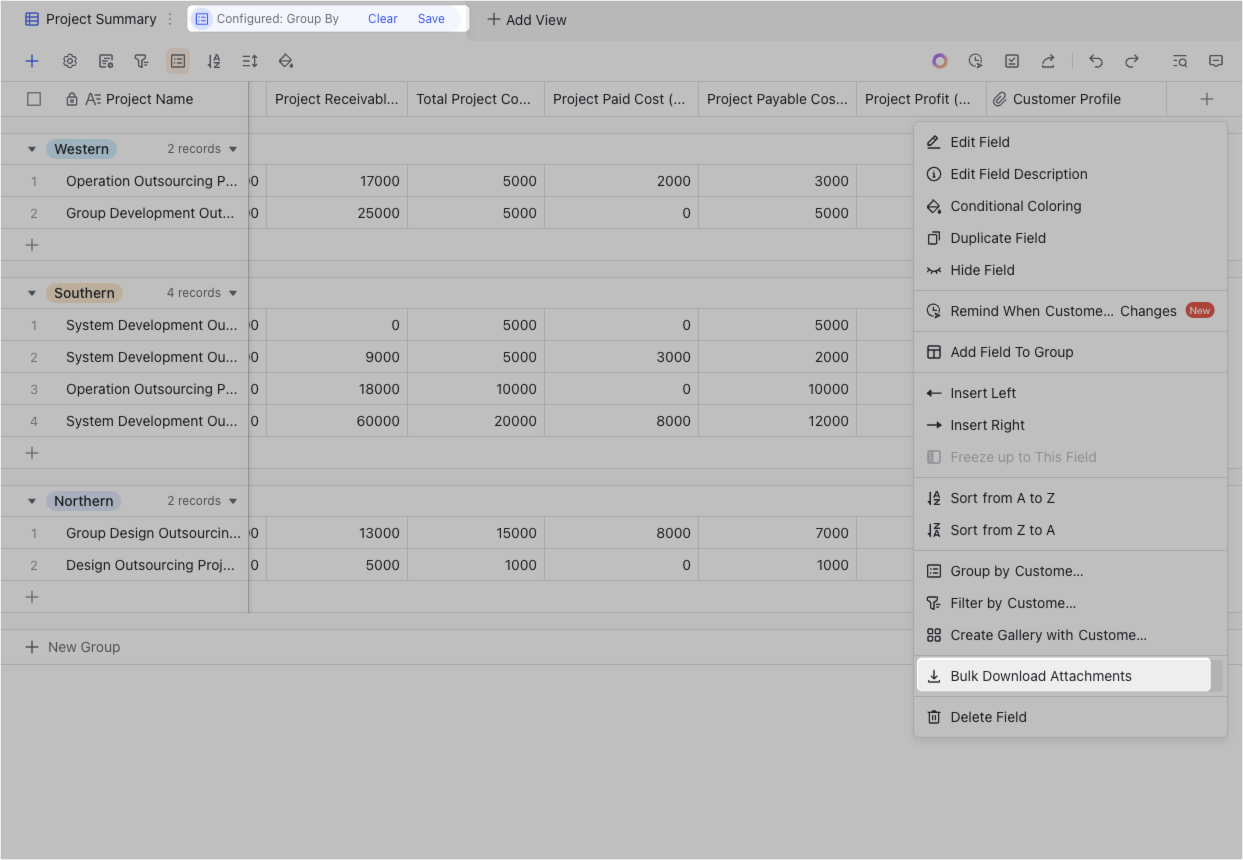Choose Insert Left
The image size is (1243, 860).
(x=1070, y=393)
